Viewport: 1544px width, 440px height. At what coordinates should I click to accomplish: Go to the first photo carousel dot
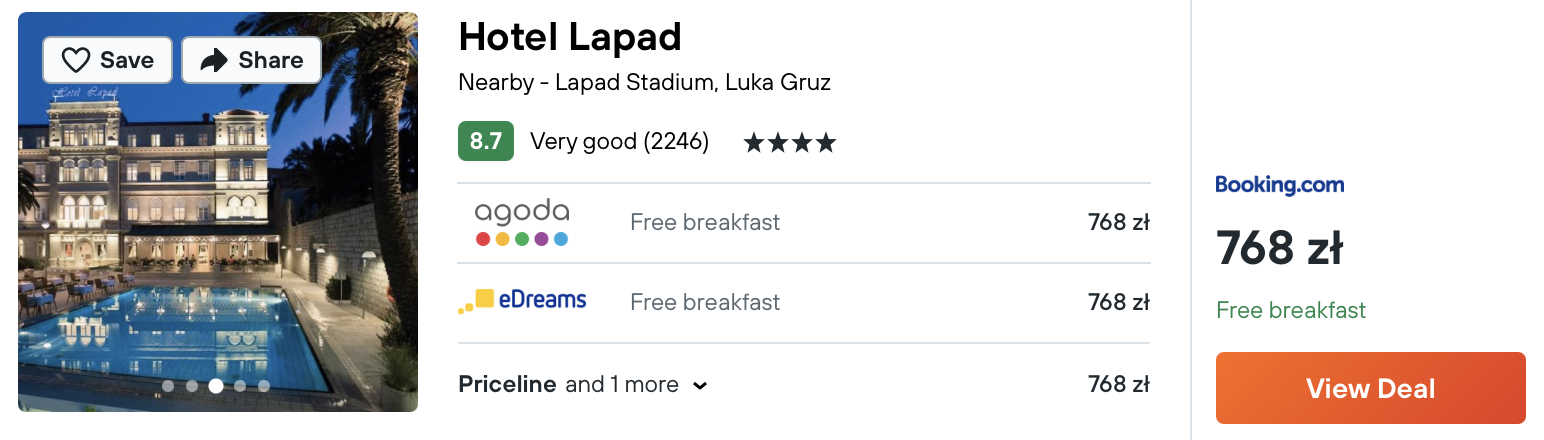(168, 386)
